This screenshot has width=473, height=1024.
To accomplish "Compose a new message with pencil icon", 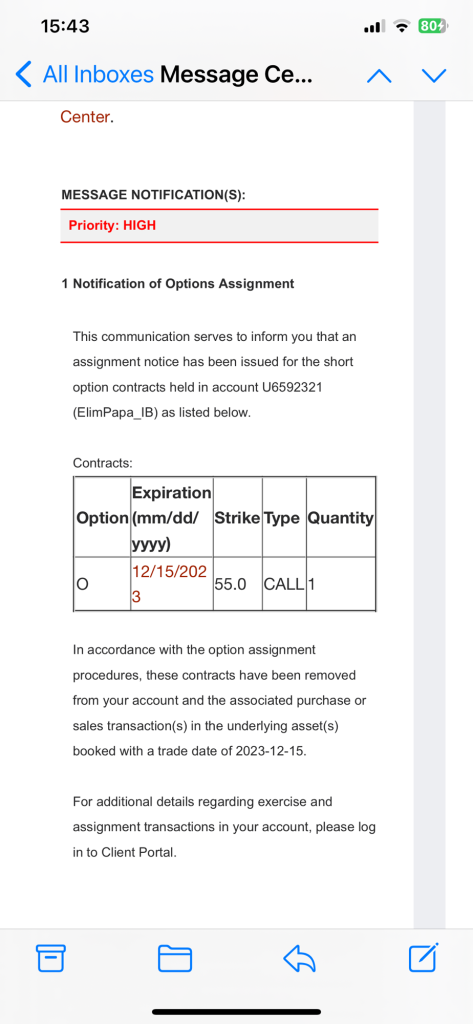I will pos(423,957).
